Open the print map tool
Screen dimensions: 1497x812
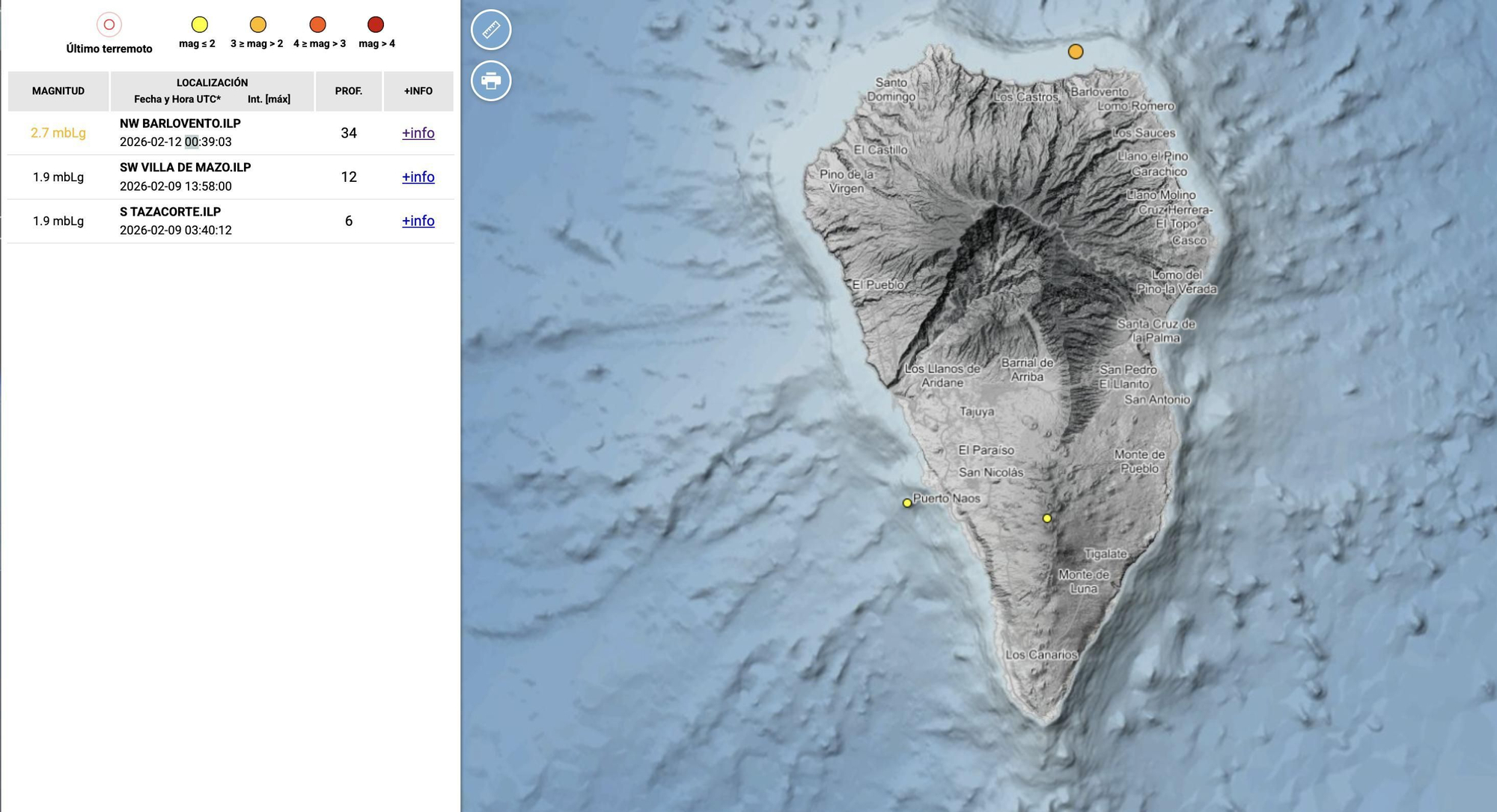coord(491,81)
